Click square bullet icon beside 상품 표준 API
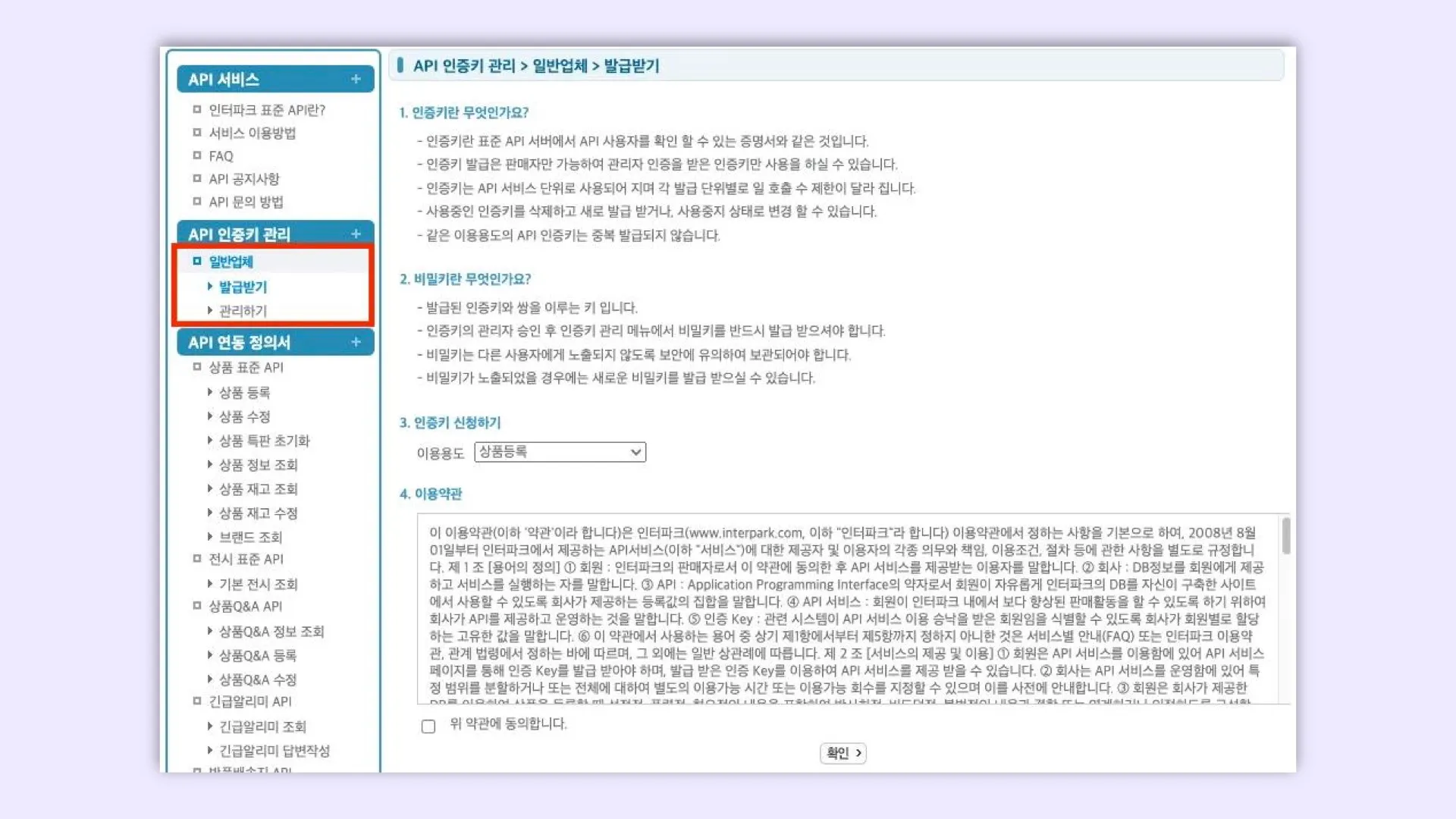Viewport: 1456px width, 819px height. [x=197, y=367]
